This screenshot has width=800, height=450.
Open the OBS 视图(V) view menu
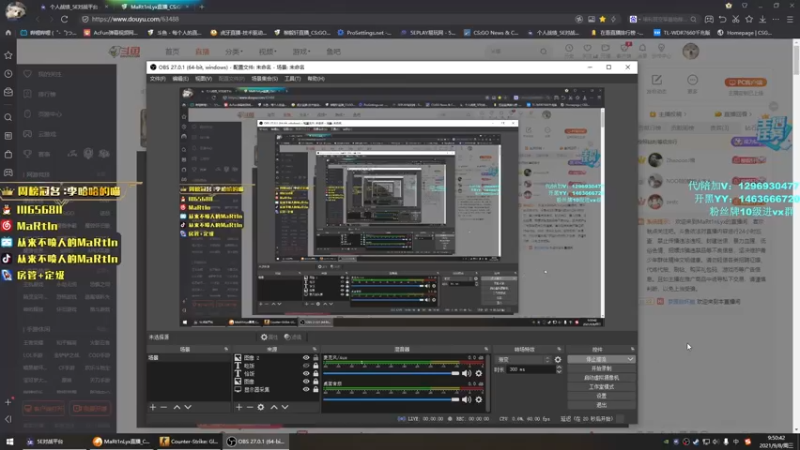[204, 79]
